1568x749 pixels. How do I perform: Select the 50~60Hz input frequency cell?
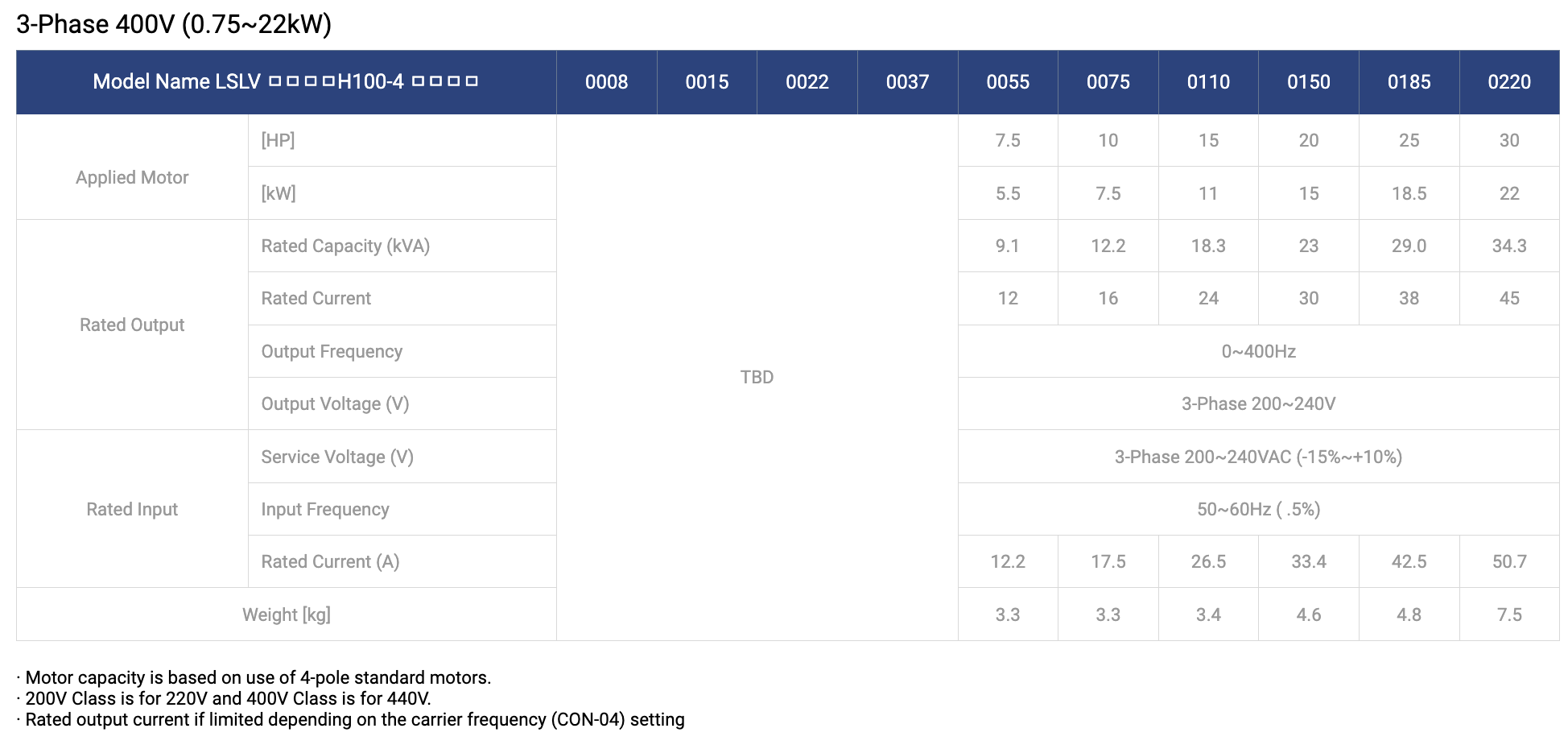(1259, 509)
